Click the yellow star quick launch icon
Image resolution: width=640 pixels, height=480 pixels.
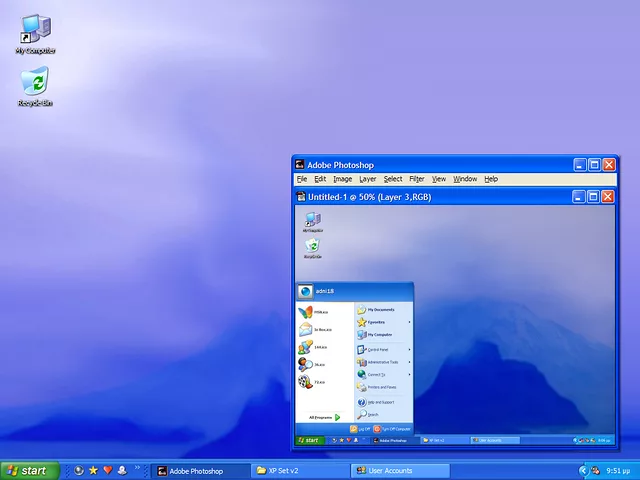tap(94, 470)
